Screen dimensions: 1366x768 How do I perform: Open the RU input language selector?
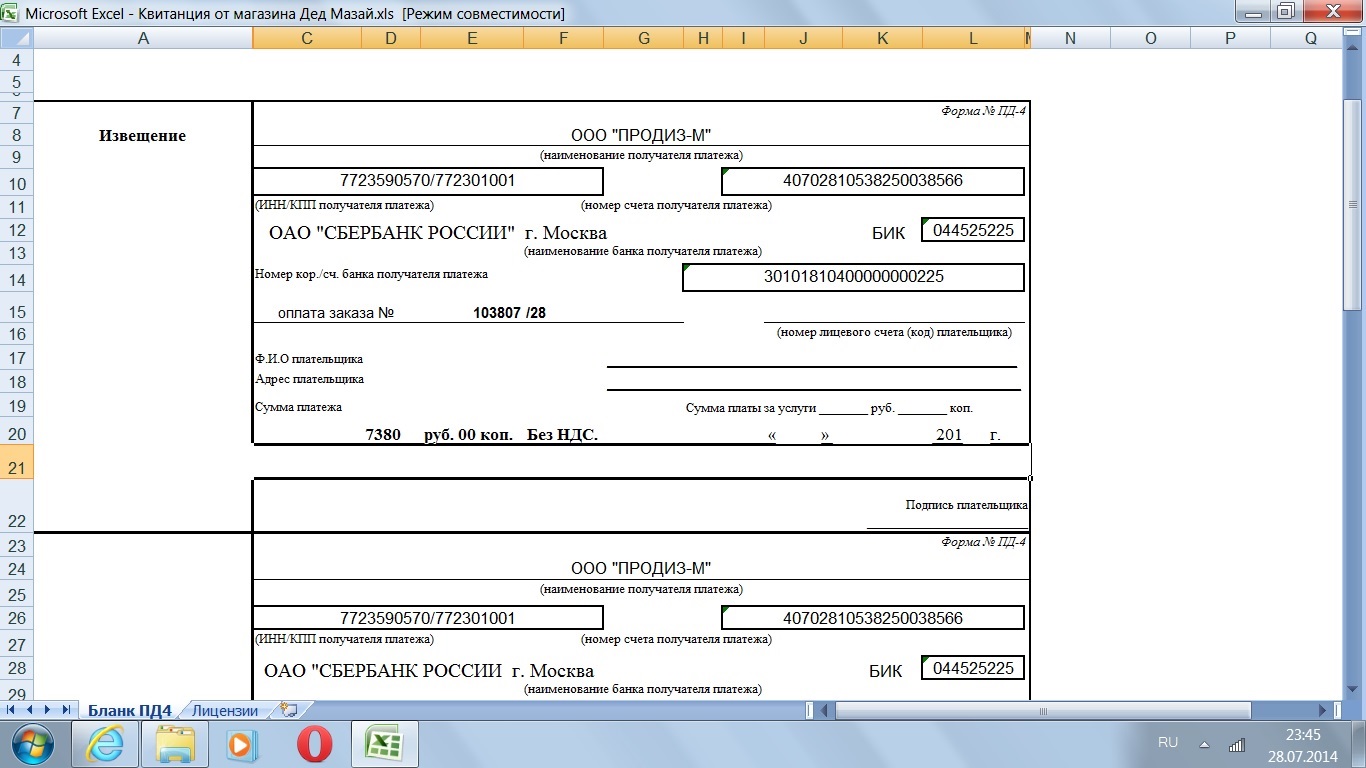[x=1167, y=743]
